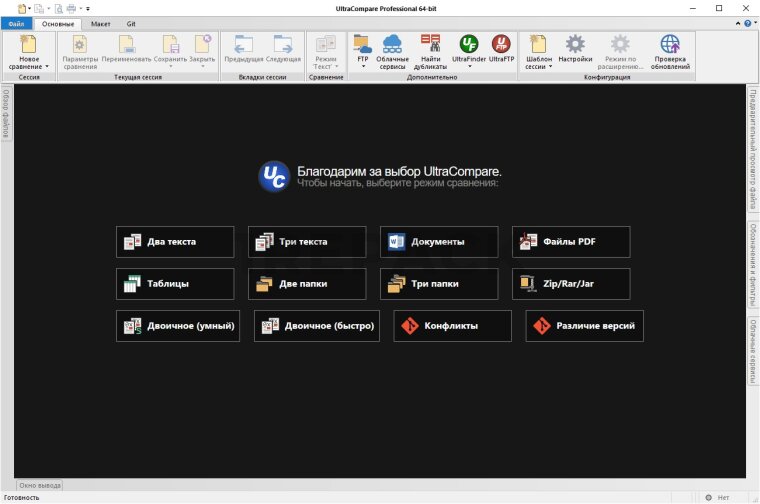Click Найти дубликаты find duplicates icon
760x504 pixels.
pyautogui.click(x=431, y=52)
